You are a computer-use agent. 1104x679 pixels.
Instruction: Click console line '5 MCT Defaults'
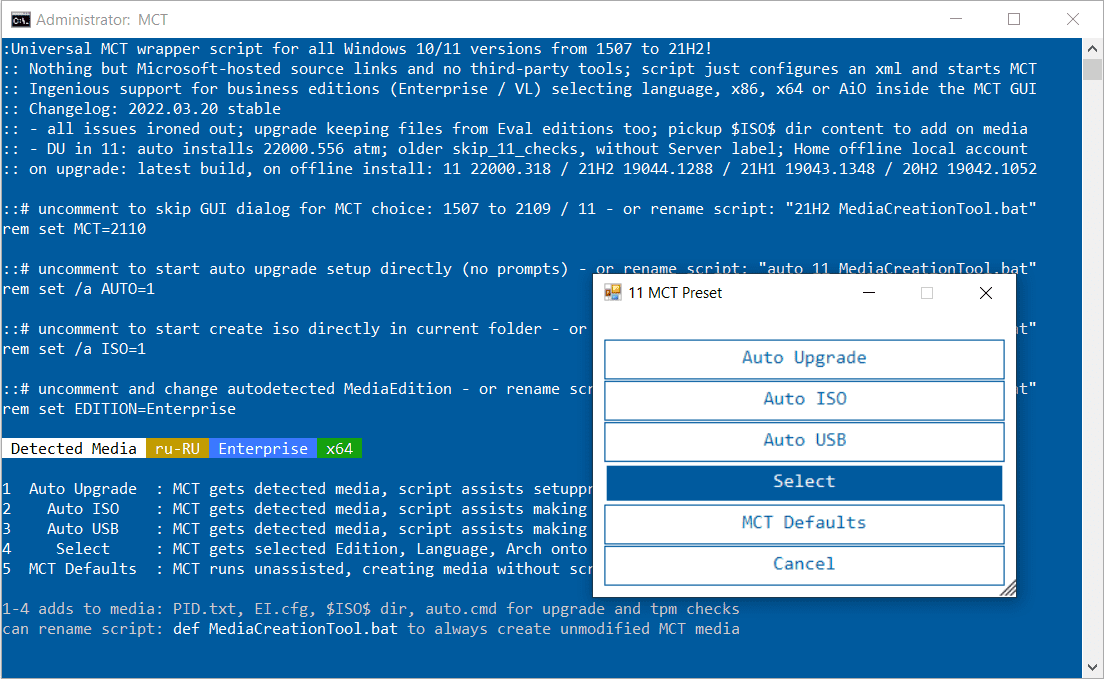coord(296,568)
